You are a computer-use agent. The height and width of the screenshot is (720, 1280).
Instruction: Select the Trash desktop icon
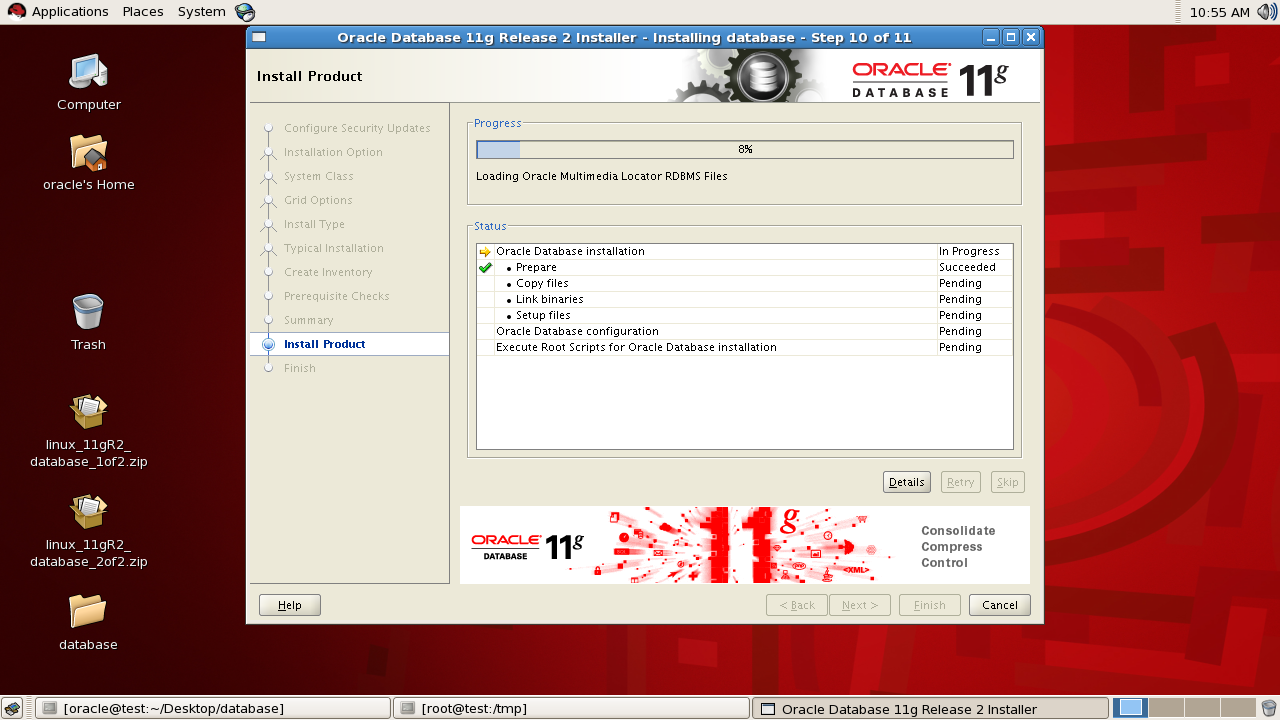point(88,311)
